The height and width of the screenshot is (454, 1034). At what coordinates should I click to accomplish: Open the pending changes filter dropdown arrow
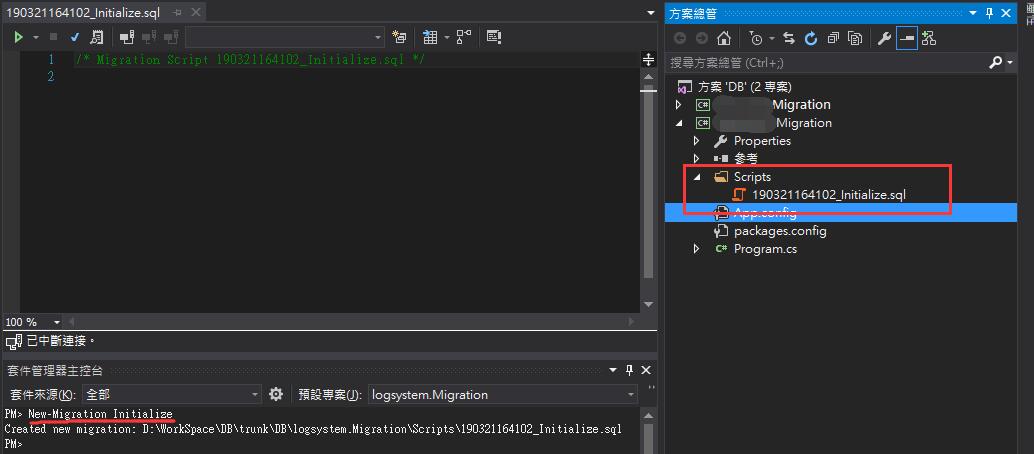pyautogui.click(x=771, y=38)
